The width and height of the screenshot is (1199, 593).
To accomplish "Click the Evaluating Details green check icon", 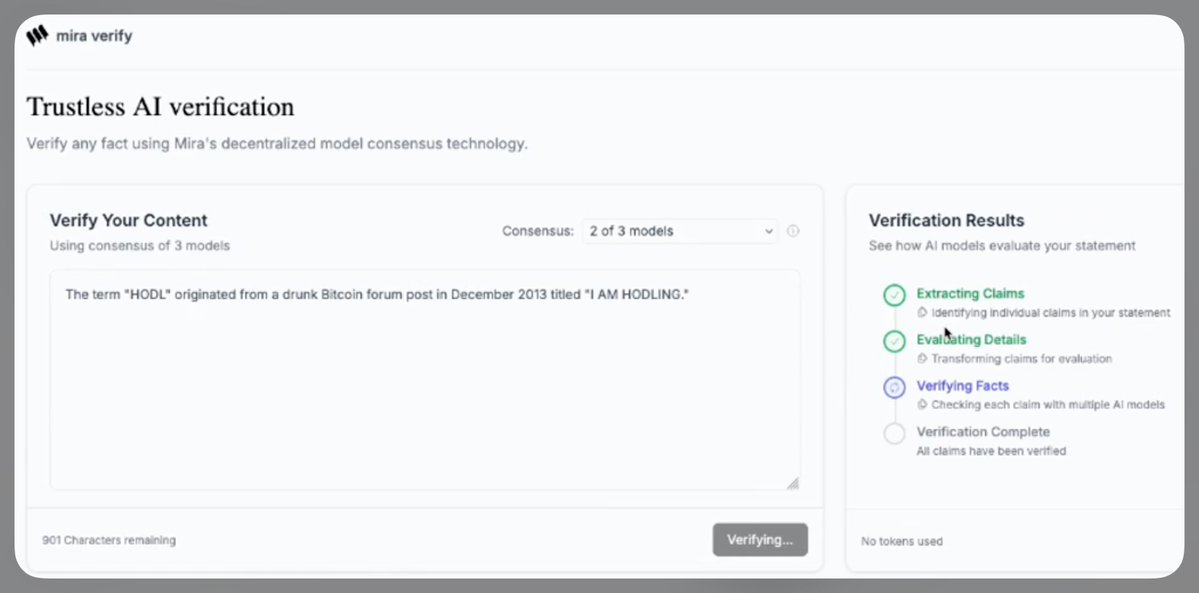I will point(894,341).
